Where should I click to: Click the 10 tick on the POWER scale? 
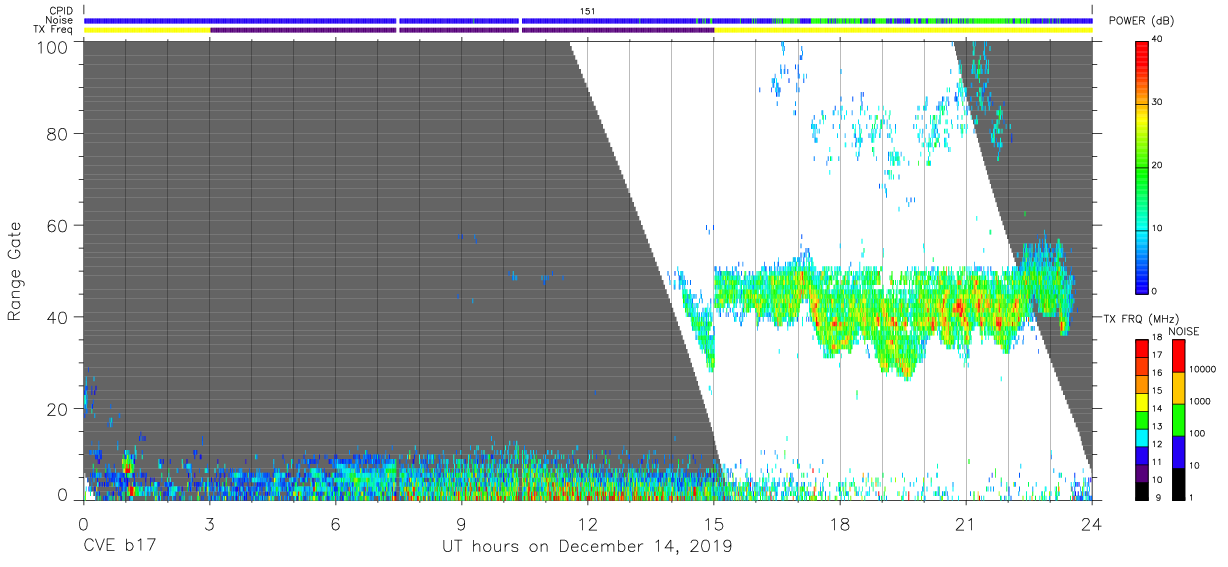pyautogui.click(x=1158, y=229)
